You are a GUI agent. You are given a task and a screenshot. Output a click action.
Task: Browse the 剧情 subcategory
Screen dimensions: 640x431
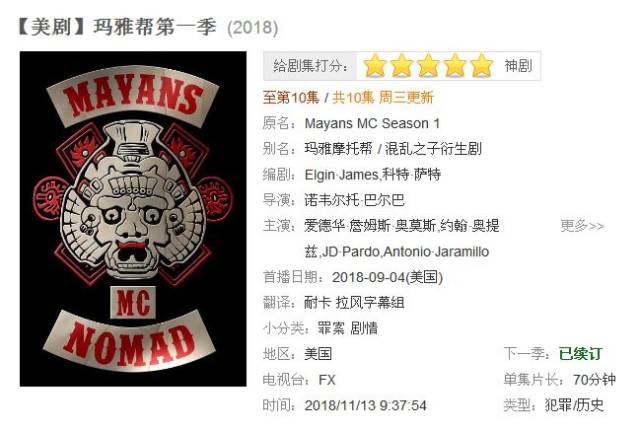[x=364, y=328]
